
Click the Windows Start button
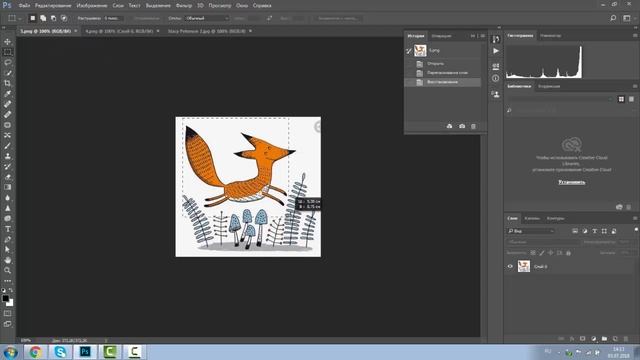tap(11, 352)
